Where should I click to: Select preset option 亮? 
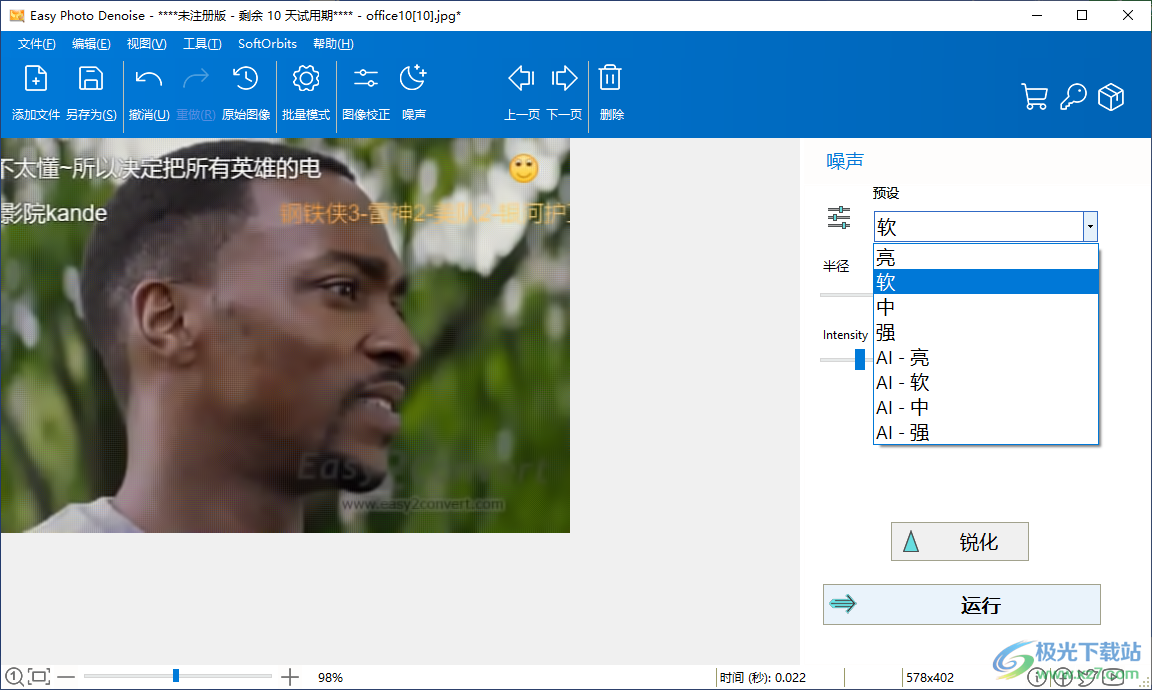985,257
